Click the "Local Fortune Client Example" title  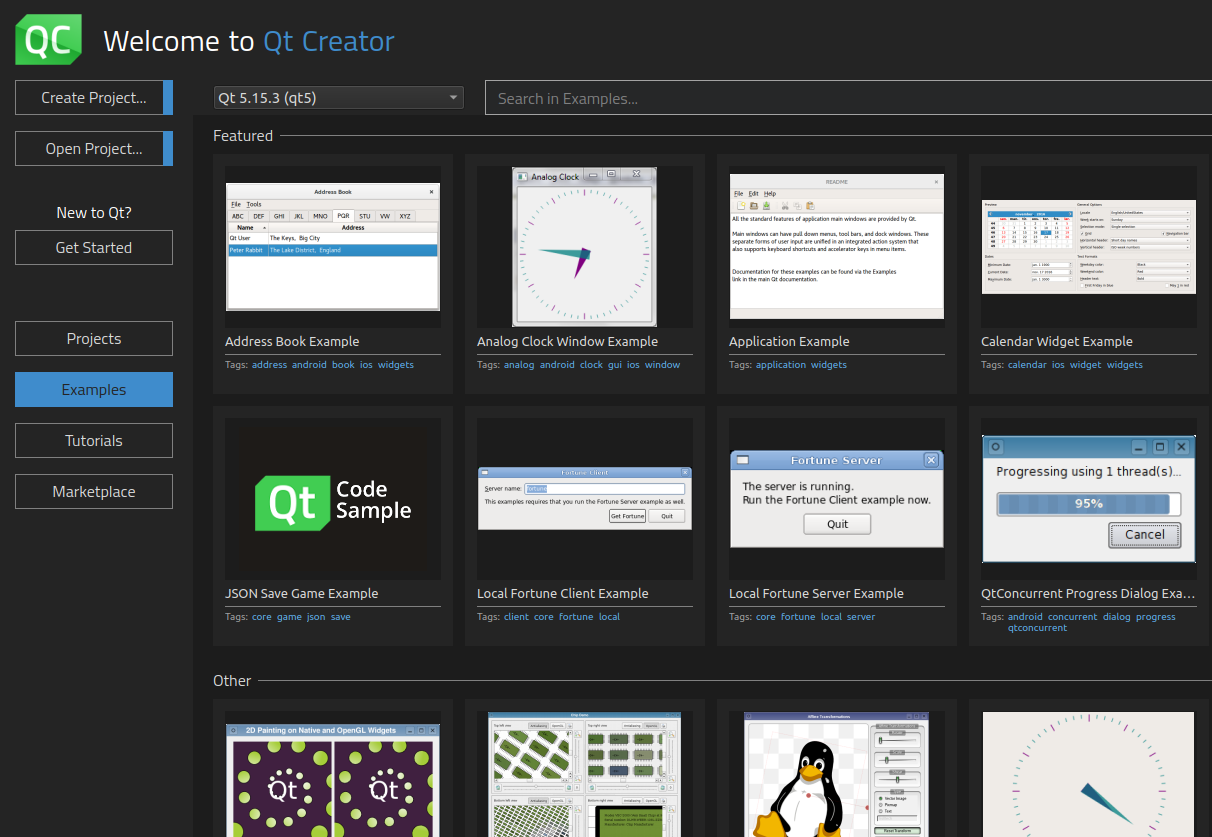click(563, 594)
